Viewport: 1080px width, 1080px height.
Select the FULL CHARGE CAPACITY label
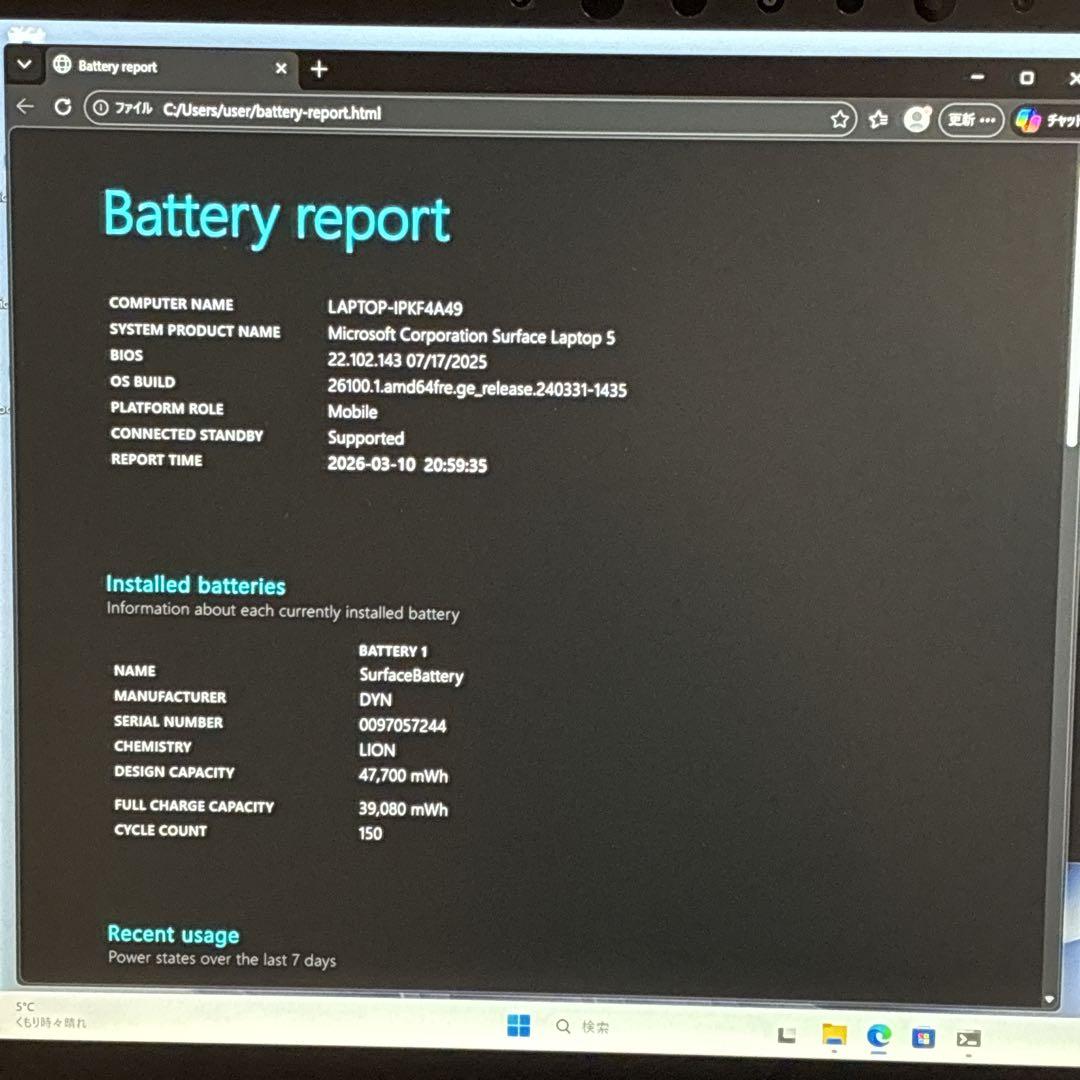tap(194, 805)
